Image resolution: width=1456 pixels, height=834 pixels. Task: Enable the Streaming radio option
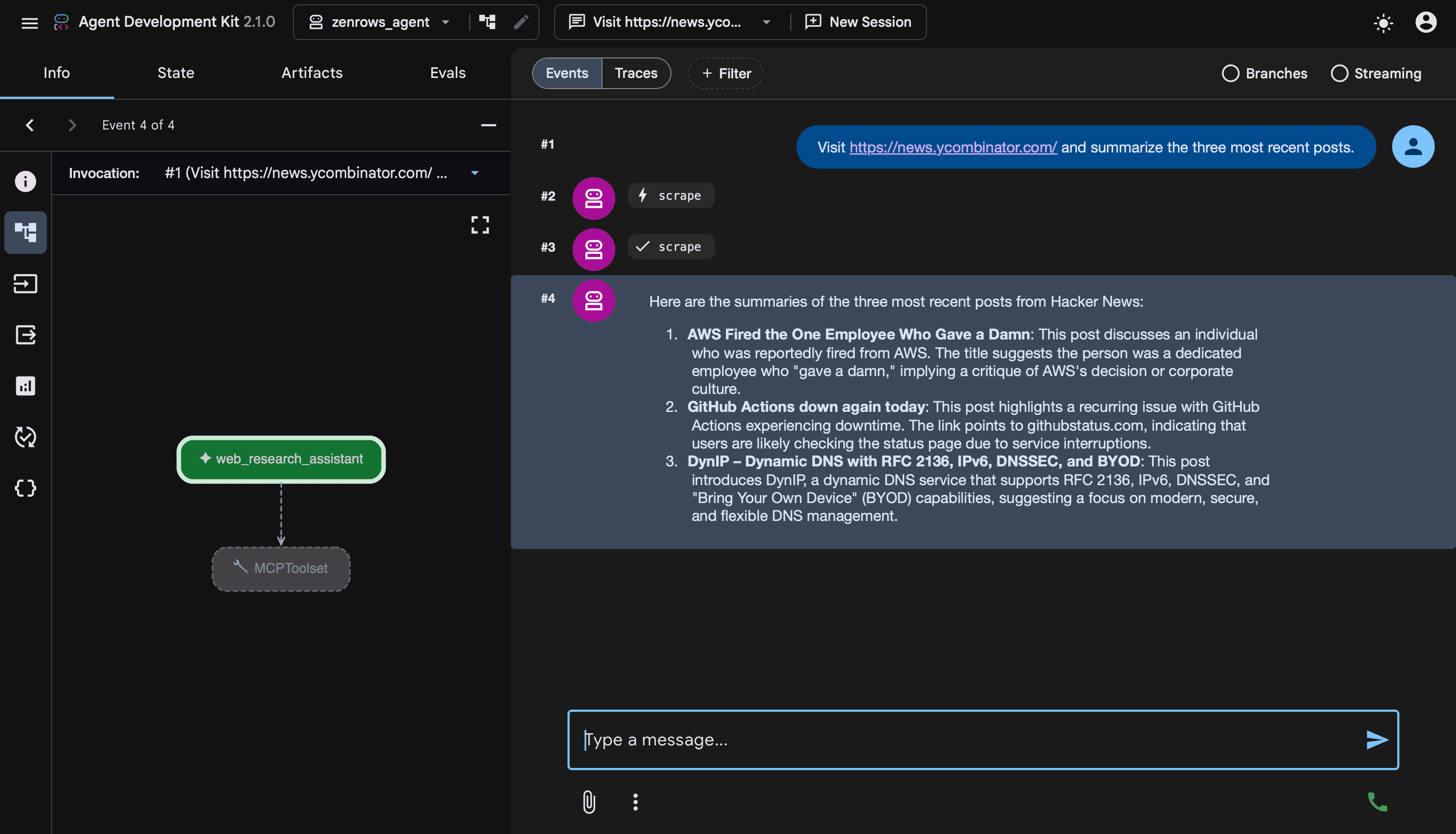(1376, 73)
